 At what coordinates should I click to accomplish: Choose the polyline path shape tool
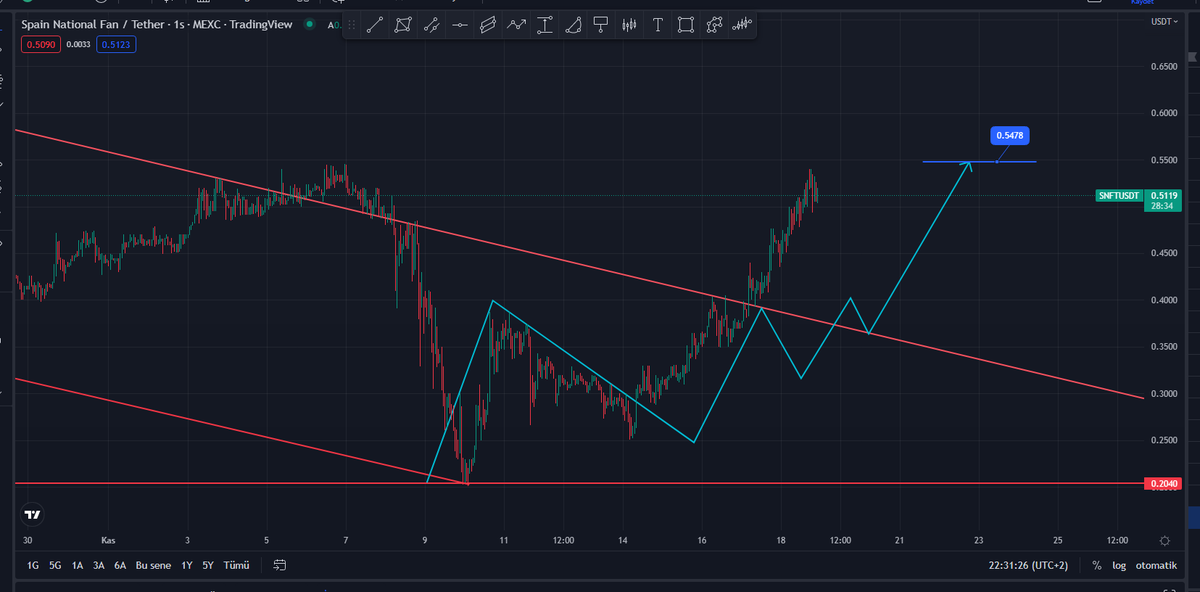tap(714, 25)
